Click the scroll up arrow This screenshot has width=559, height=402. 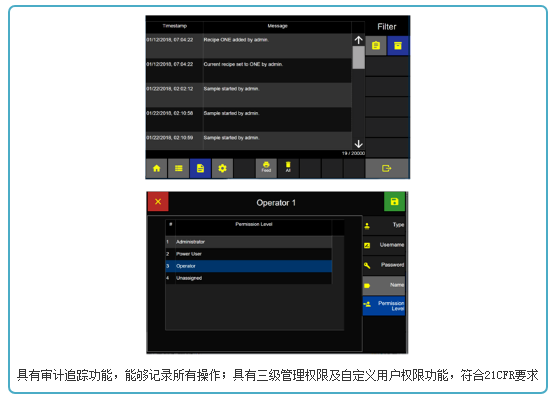click(x=358, y=40)
